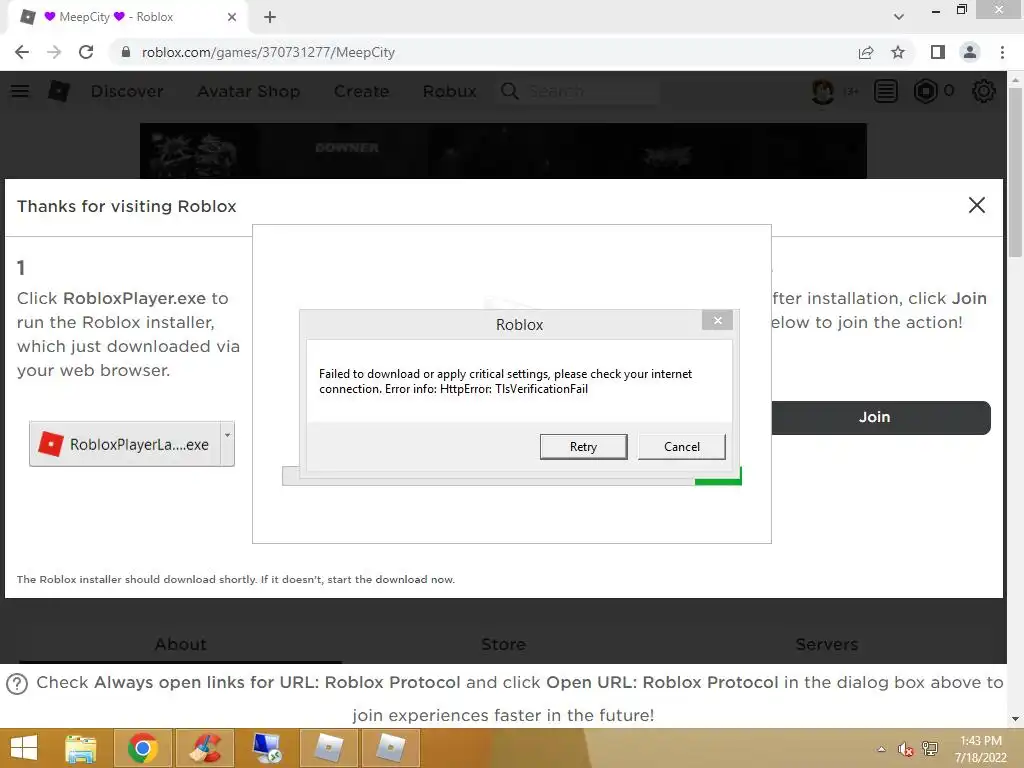Image resolution: width=1024 pixels, height=768 pixels.
Task: Close the Roblox error dialog
Action: [717, 320]
